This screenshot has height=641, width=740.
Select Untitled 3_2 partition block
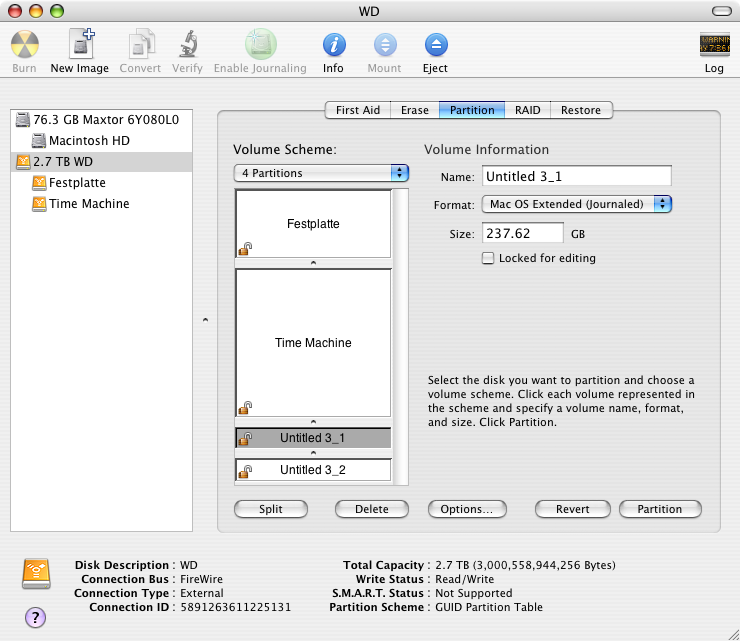coord(313,470)
